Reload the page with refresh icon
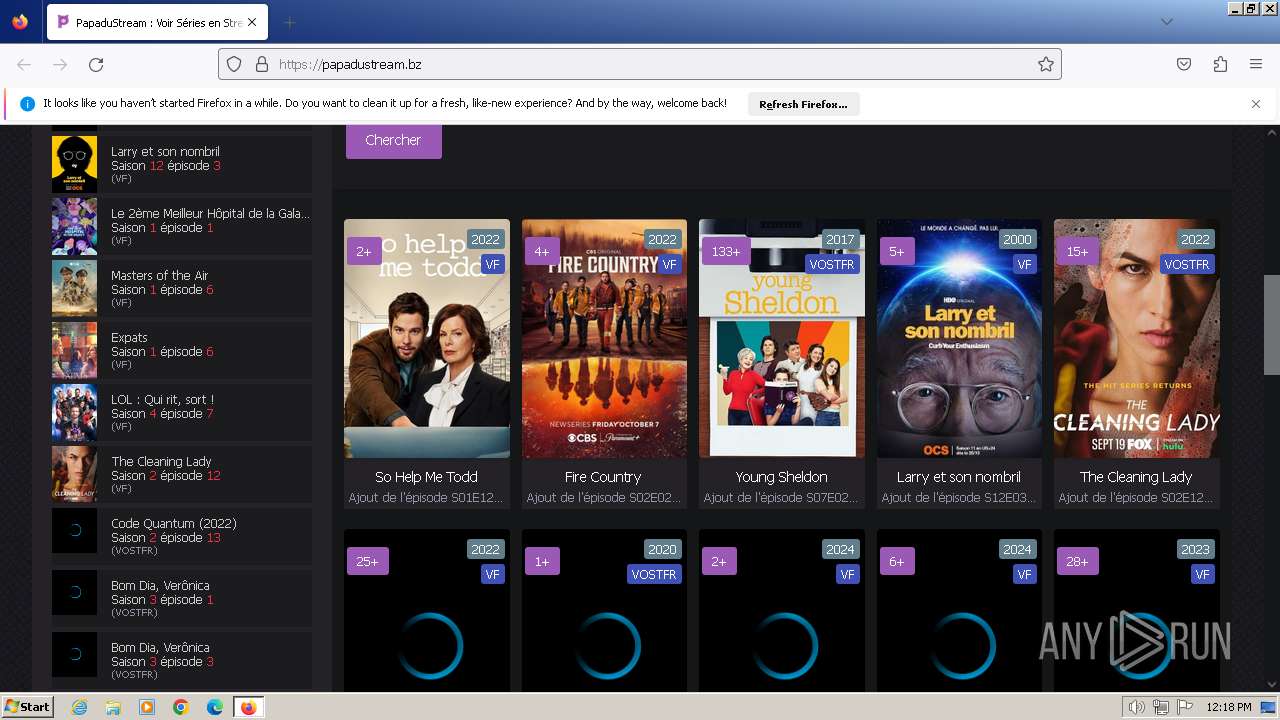The height and width of the screenshot is (720, 1280). tap(96, 64)
